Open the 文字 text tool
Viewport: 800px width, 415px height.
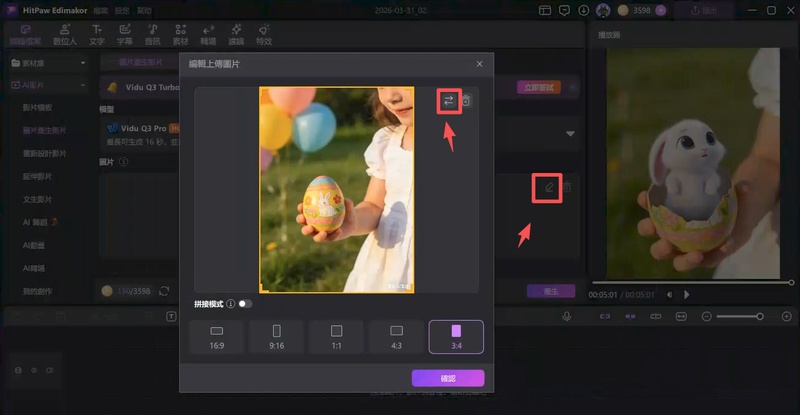pos(97,35)
